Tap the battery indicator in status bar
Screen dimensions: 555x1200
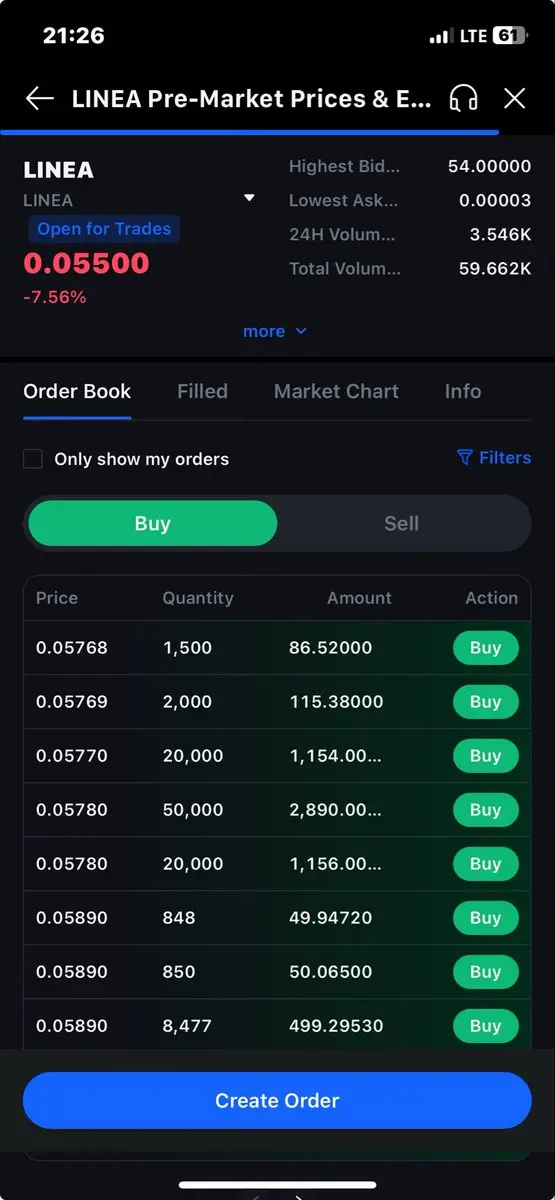[x=509, y=36]
